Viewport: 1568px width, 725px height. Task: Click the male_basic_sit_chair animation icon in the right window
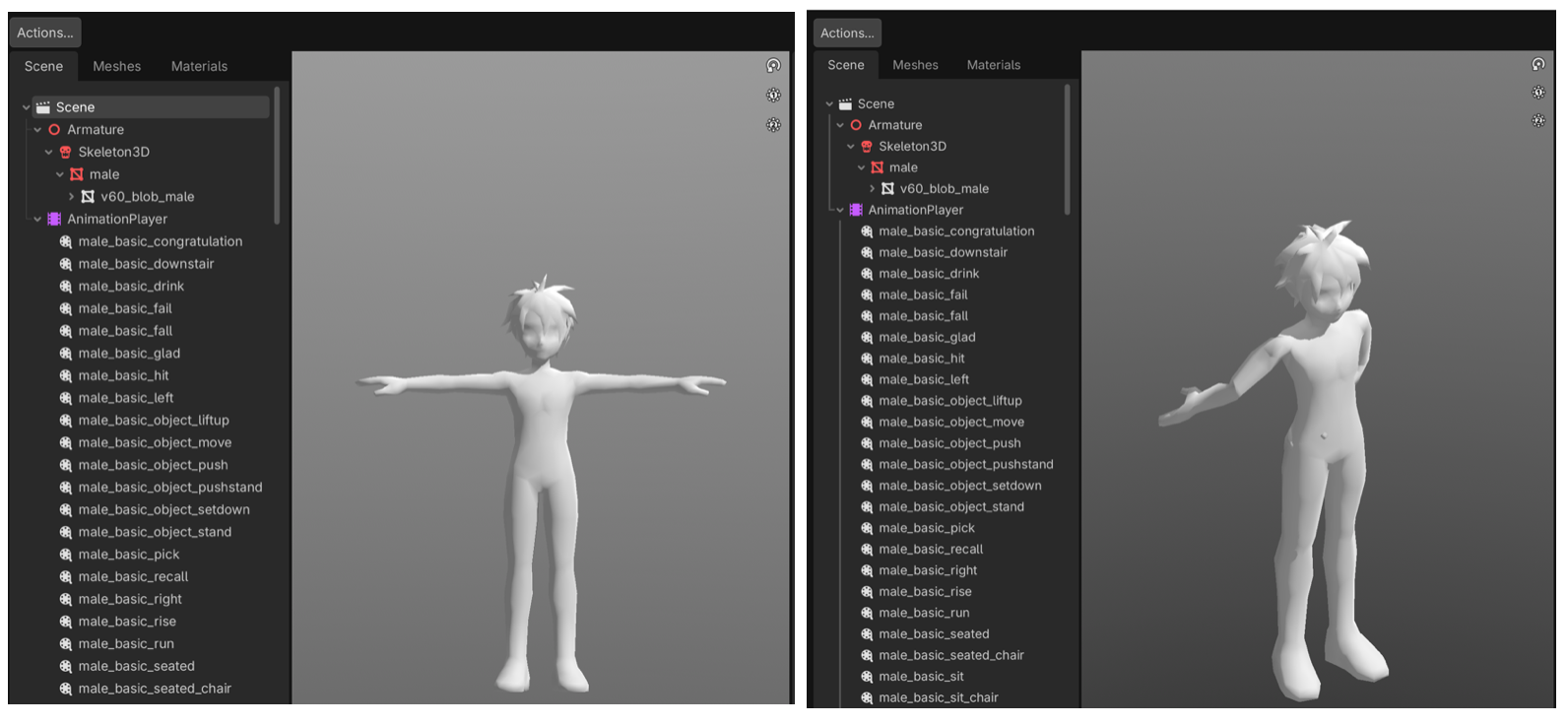point(867,697)
